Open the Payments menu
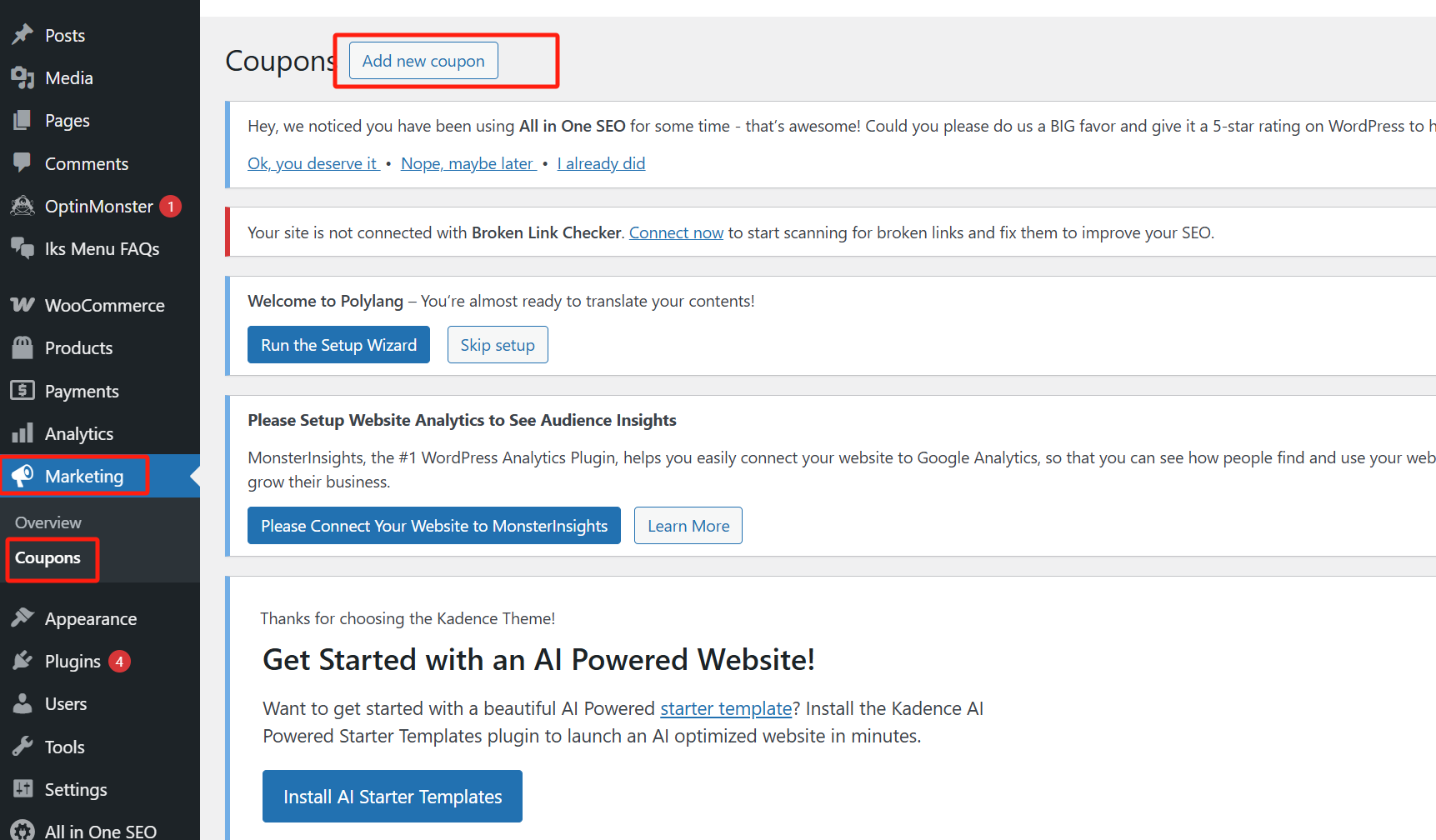Screen dimensions: 1436x840 point(82,391)
